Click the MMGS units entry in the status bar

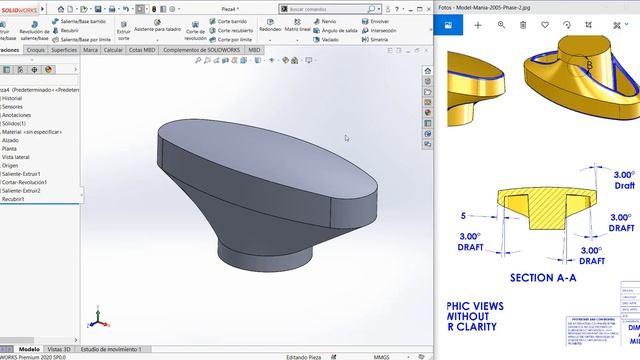[381, 357]
